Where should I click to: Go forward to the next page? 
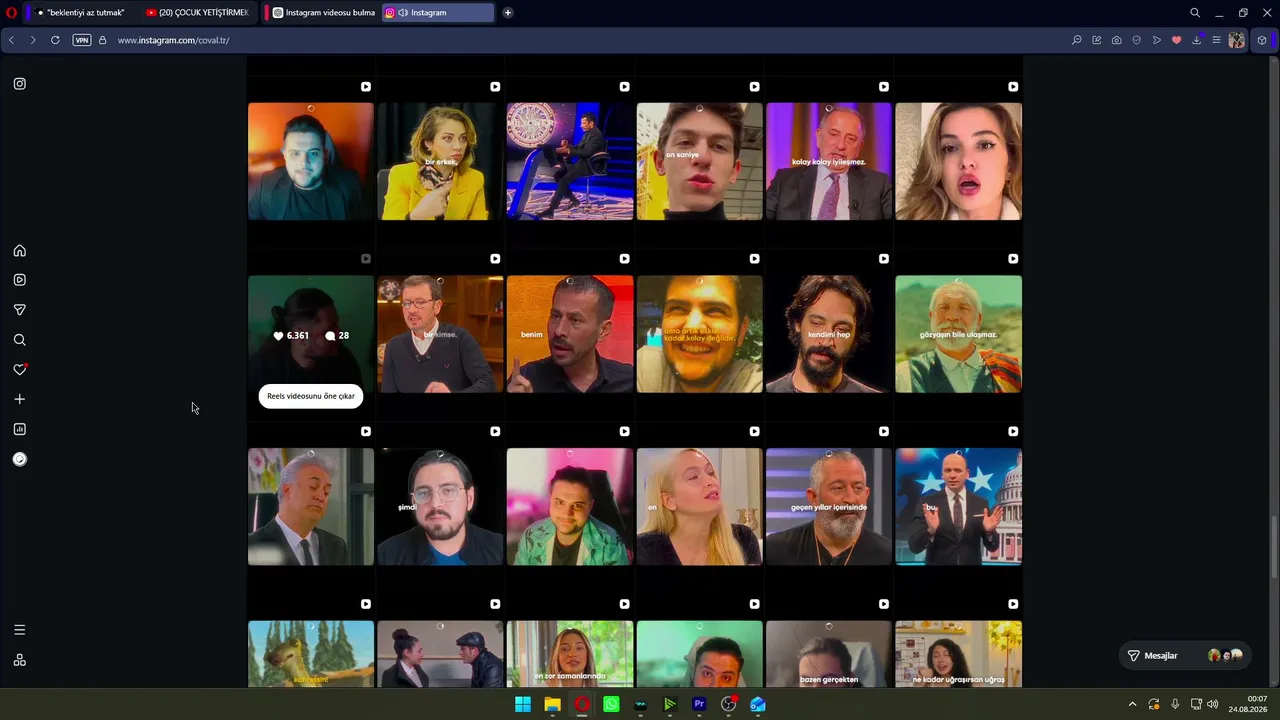click(32, 40)
